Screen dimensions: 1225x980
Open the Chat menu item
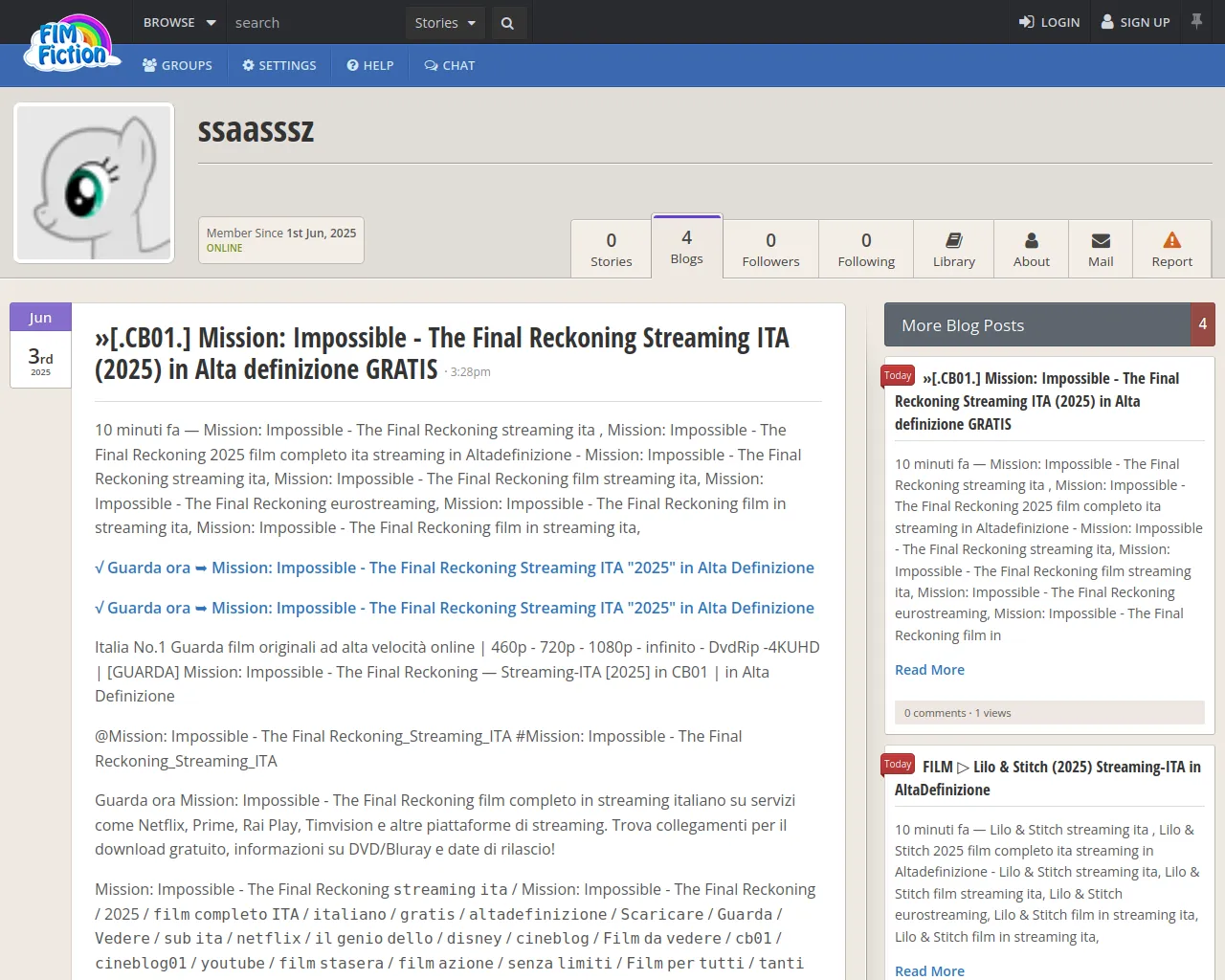click(450, 65)
